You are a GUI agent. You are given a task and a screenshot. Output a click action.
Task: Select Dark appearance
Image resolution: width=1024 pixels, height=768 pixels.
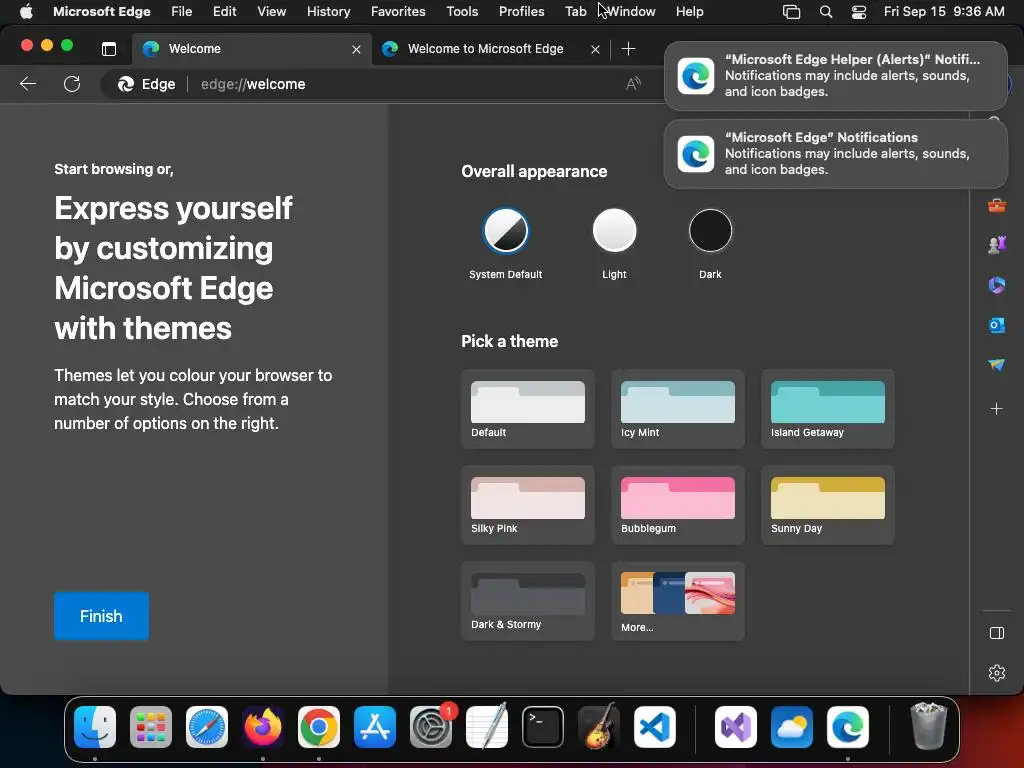tap(710, 231)
